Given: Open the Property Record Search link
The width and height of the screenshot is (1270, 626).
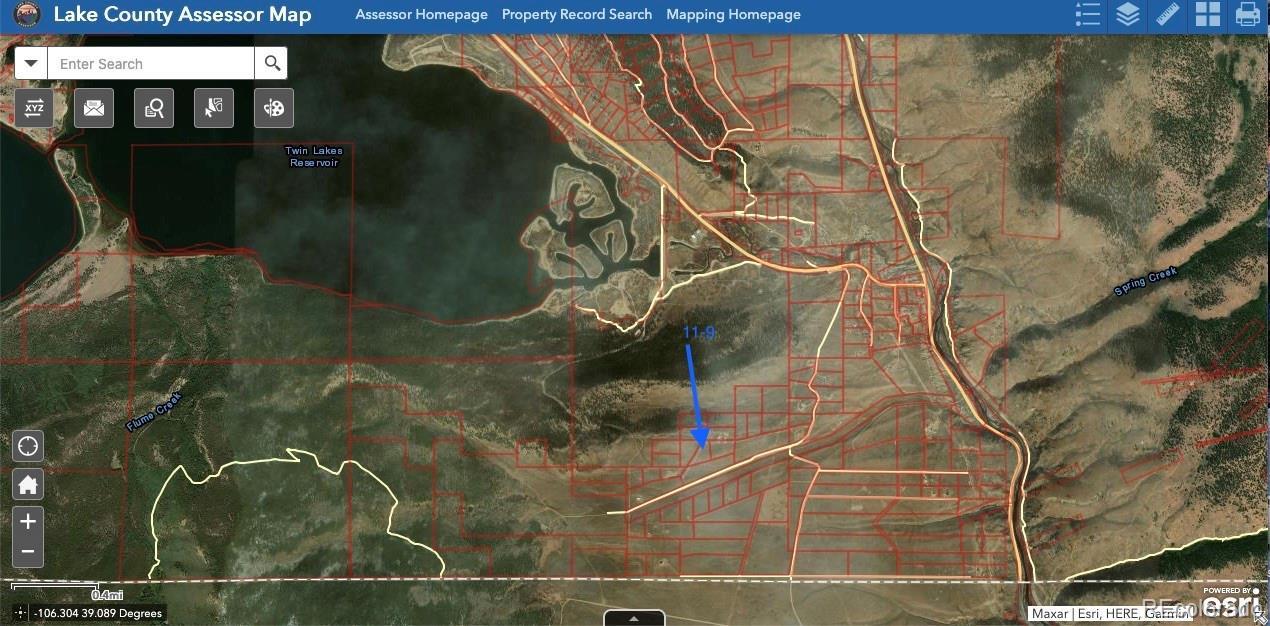Looking at the screenshot, I should pos(577,15).
